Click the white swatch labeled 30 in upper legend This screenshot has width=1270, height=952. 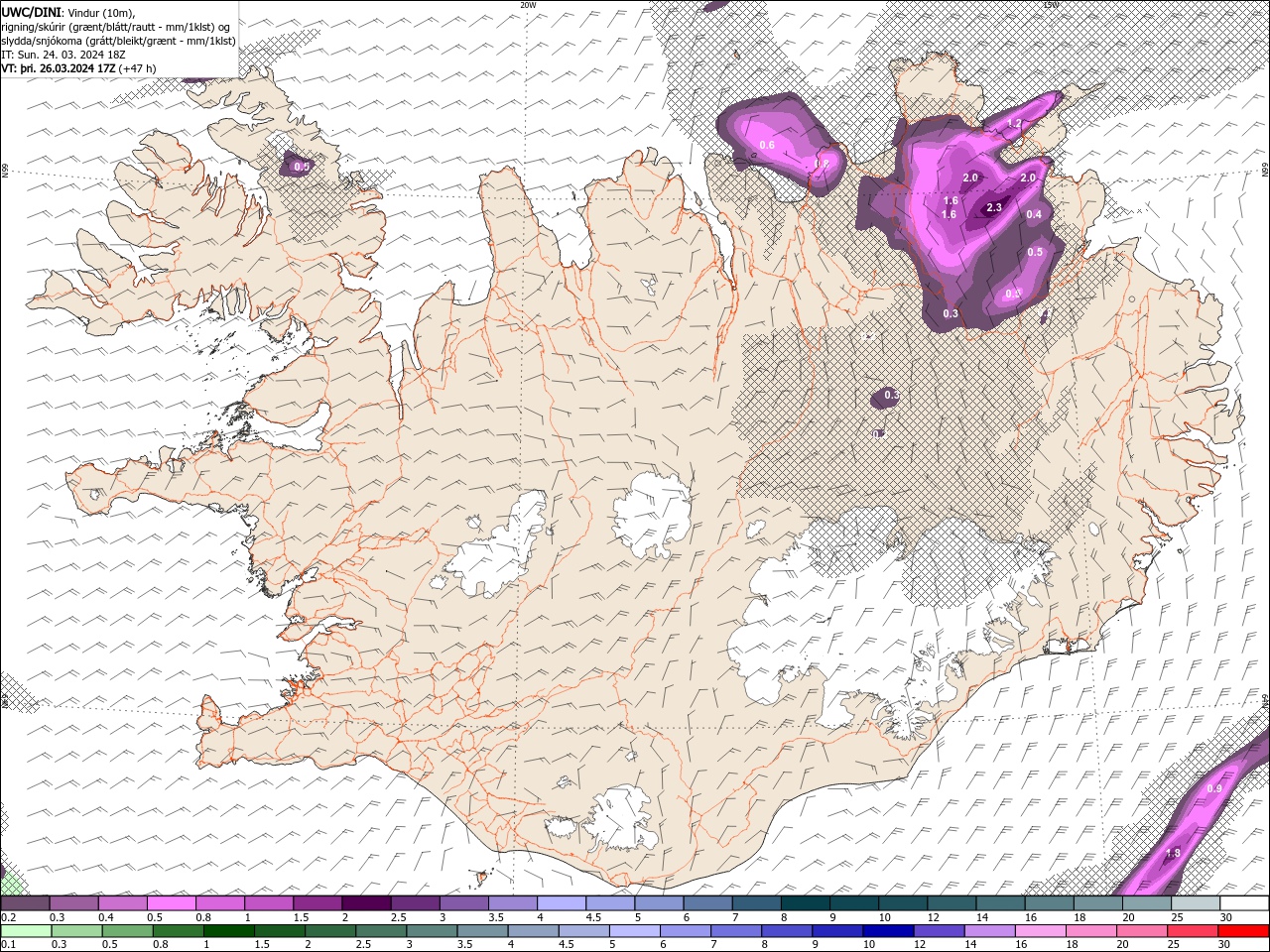[x=1243, y=903]
